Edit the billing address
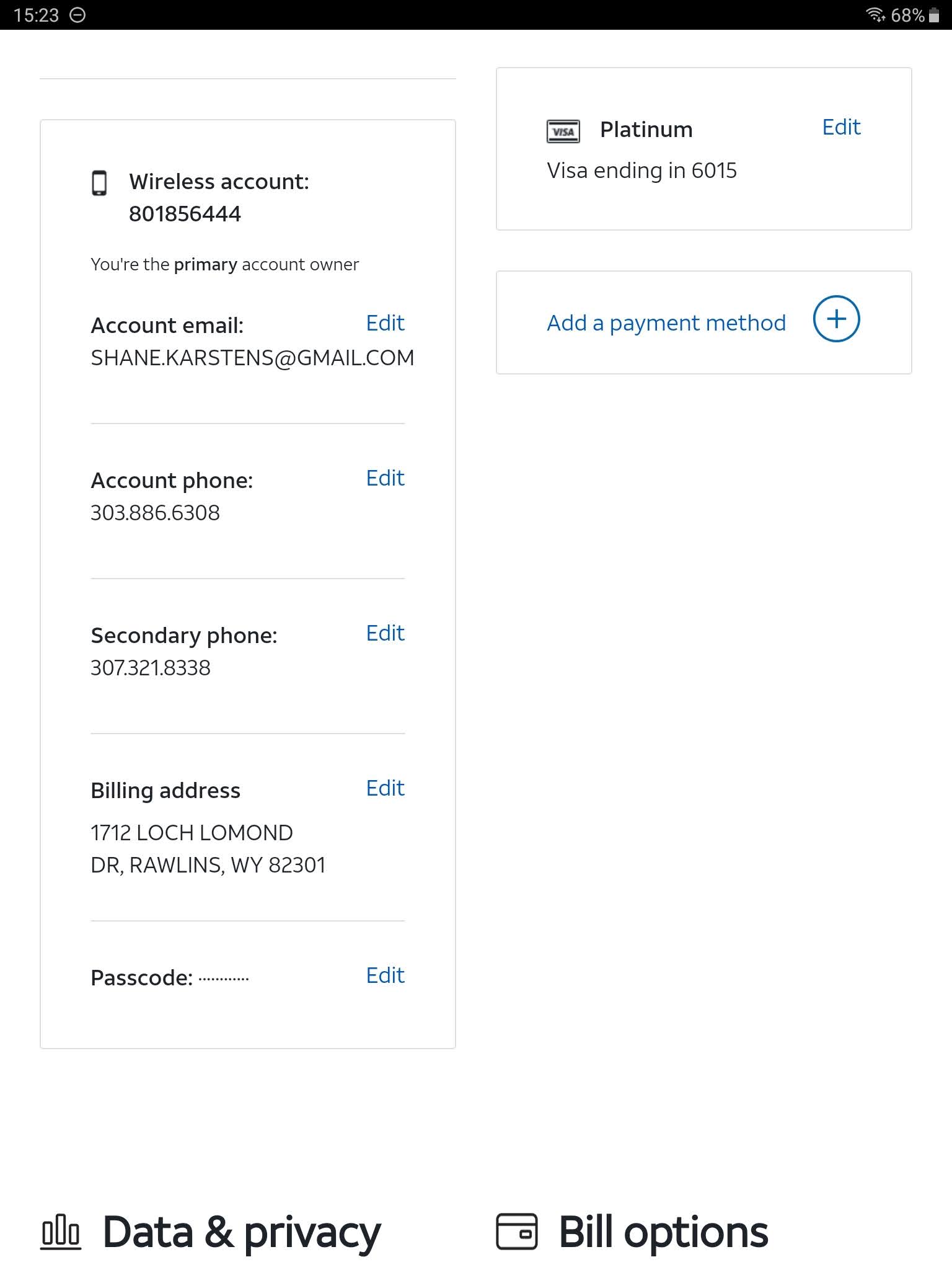 (385, 788)
